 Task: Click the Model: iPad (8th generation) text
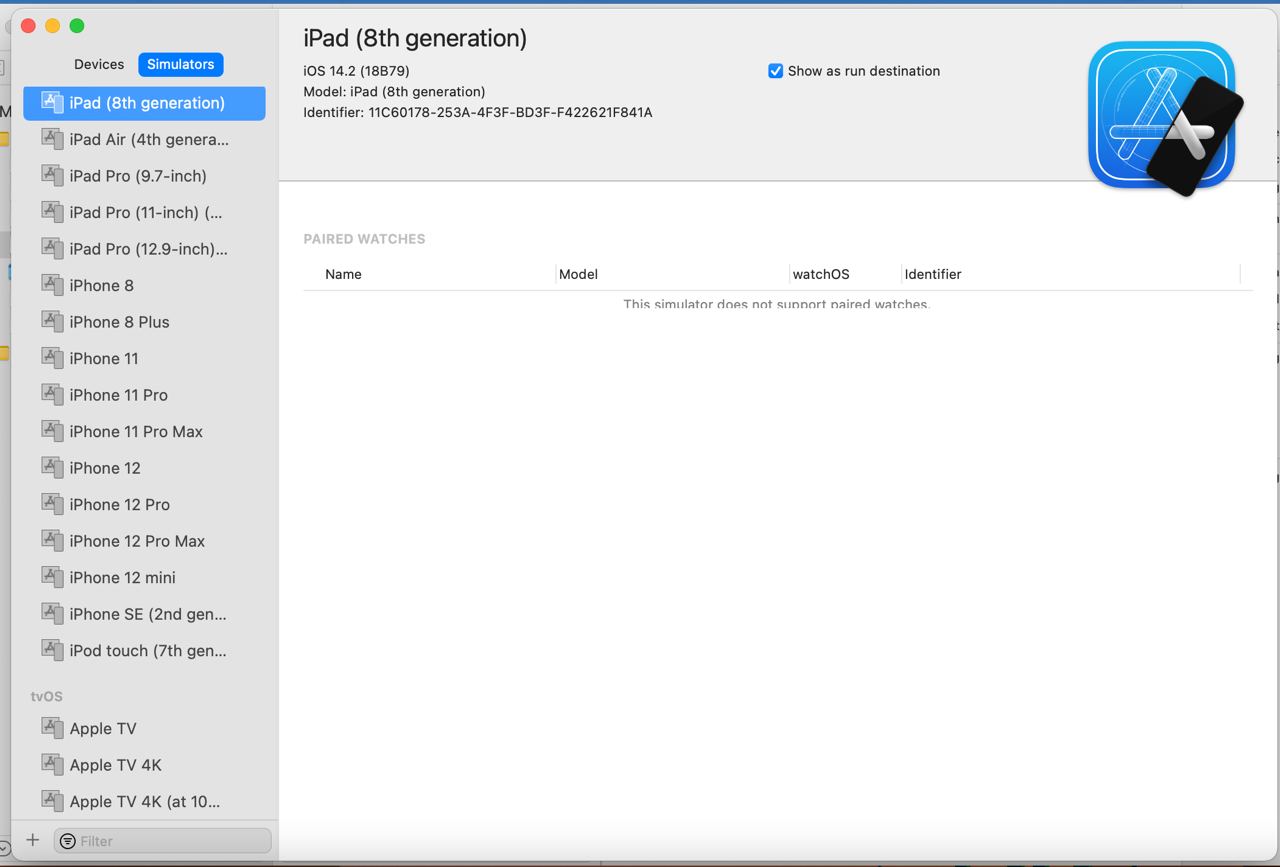[x=394, y=91]
